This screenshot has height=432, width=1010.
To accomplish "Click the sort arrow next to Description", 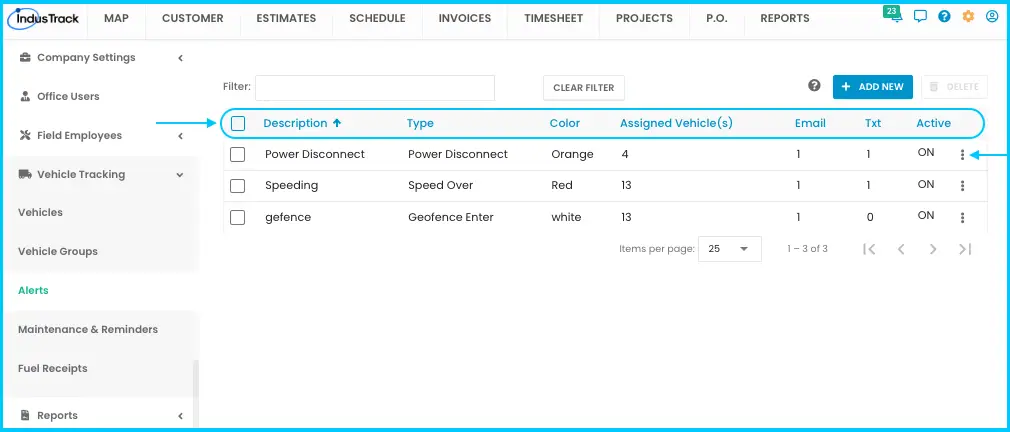I will pyautogui.click(x=336, y=123).
